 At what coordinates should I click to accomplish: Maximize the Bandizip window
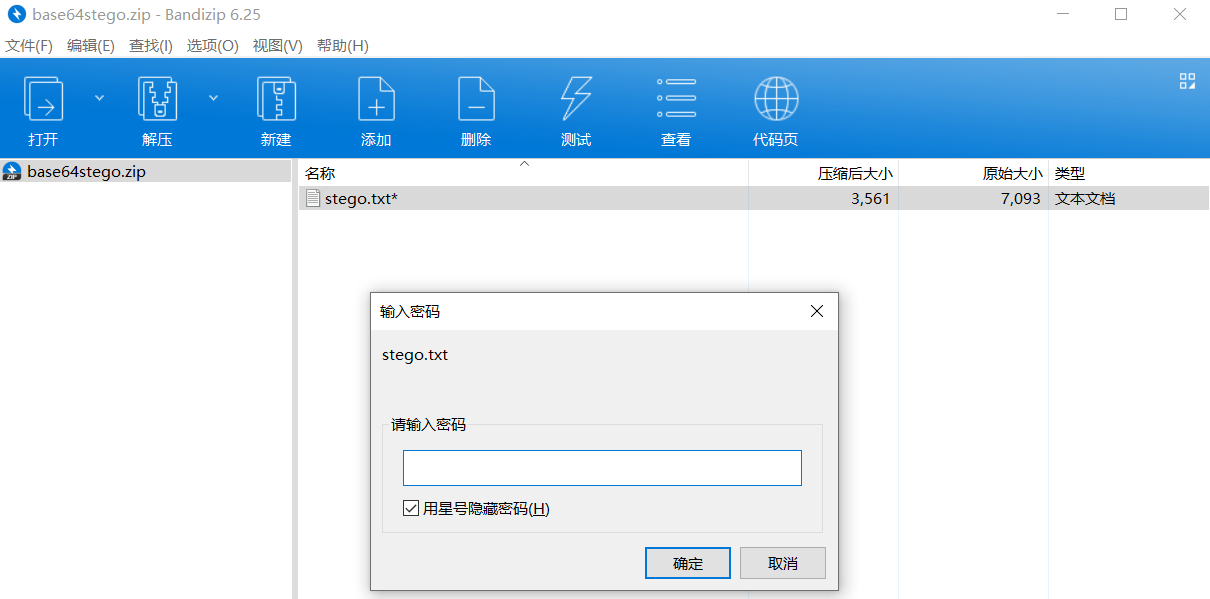click(x=1121, y=15)
